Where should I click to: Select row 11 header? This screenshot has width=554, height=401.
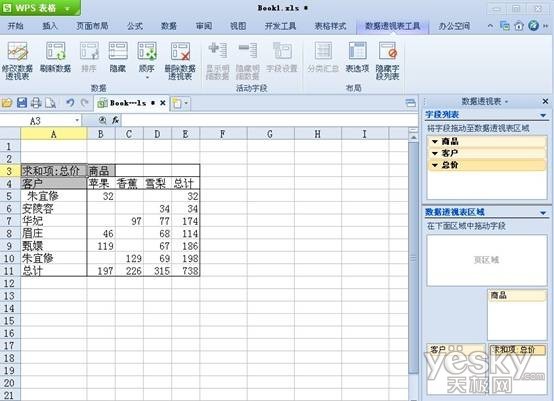click(10, 271)
